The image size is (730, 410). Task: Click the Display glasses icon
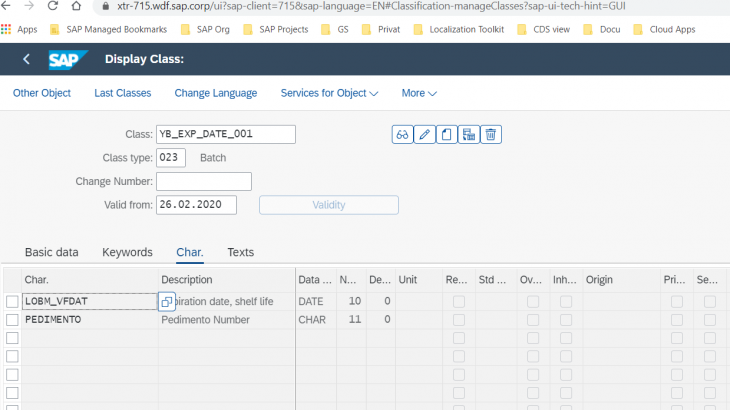(402, 134)
